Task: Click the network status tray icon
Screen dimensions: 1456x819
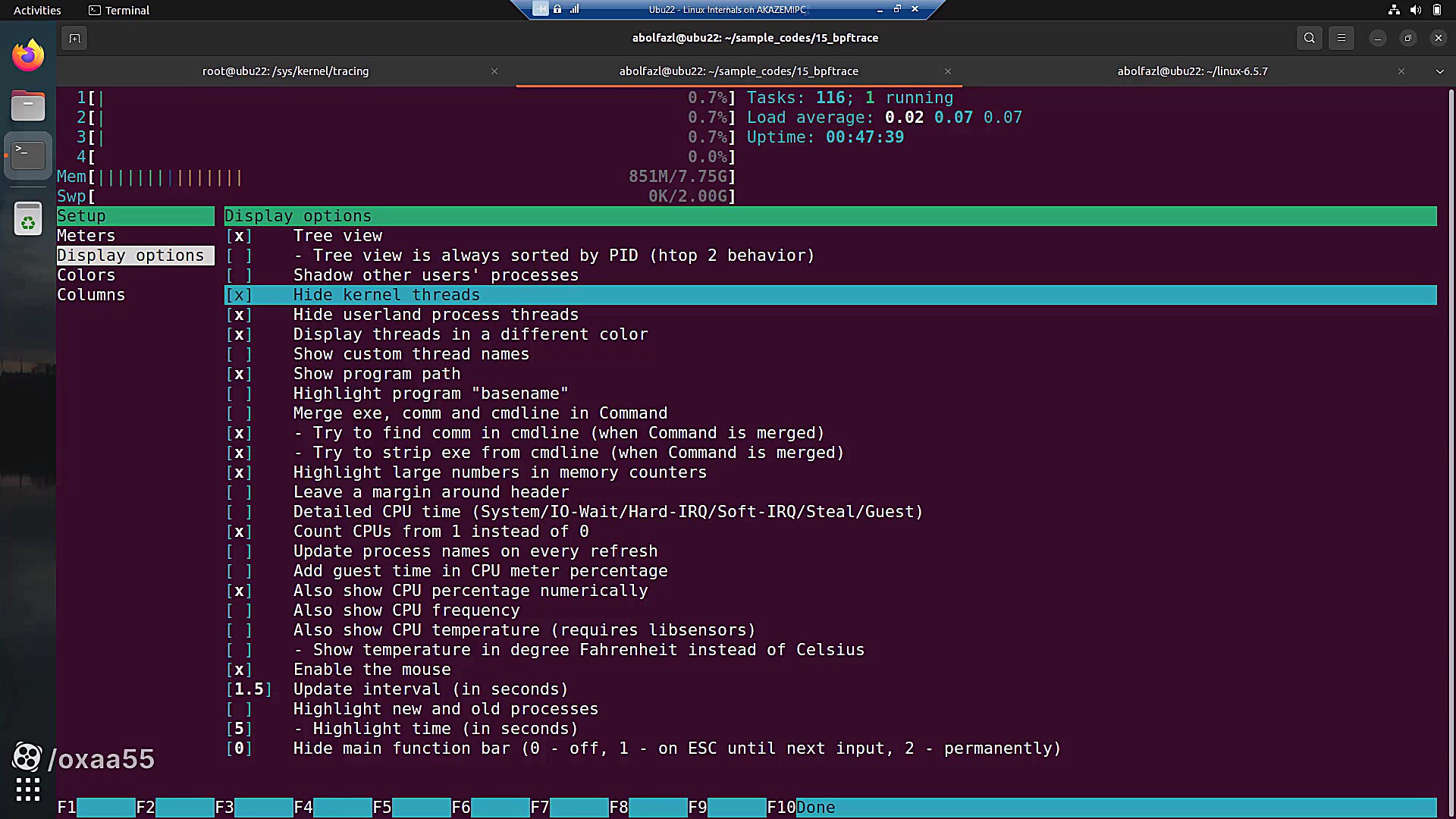Action: 1394,10
